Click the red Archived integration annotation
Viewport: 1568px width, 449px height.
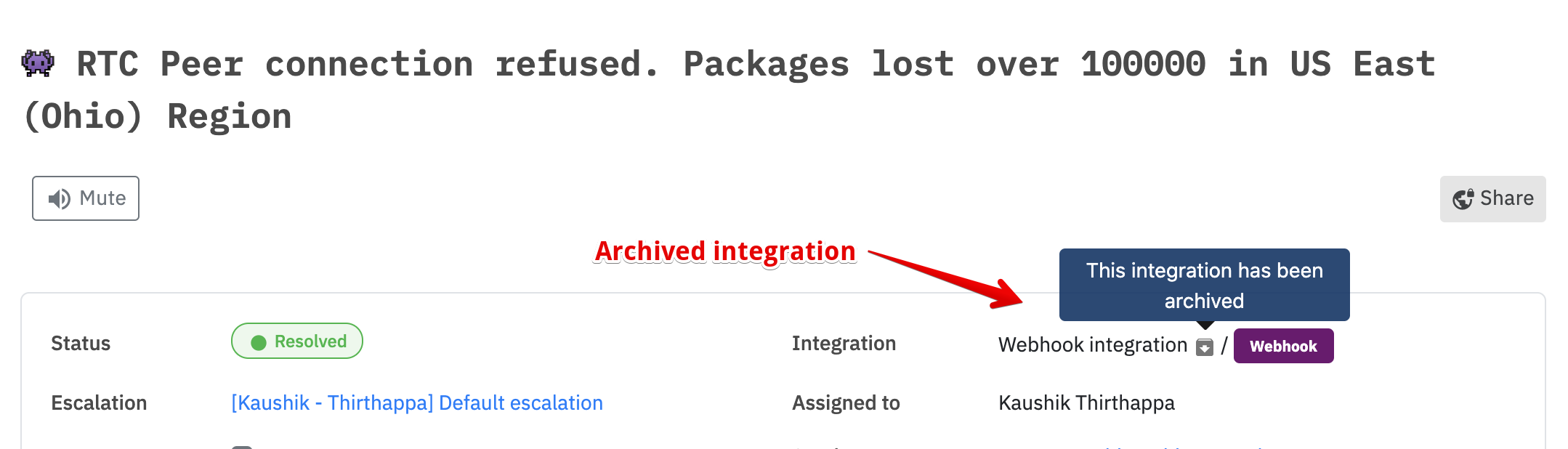(725, 251)
